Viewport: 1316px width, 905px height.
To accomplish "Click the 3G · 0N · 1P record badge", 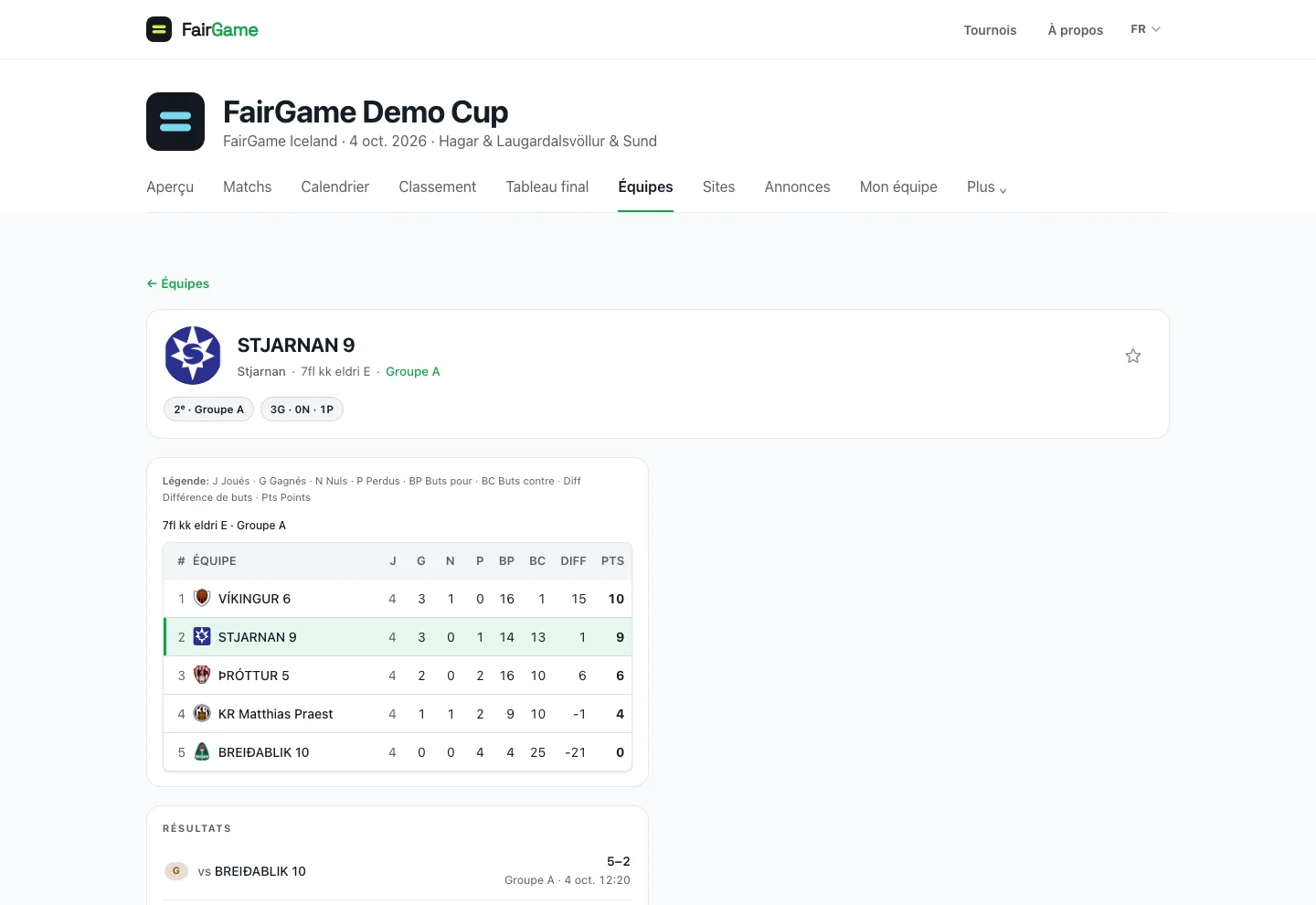I will click(302, 410).
